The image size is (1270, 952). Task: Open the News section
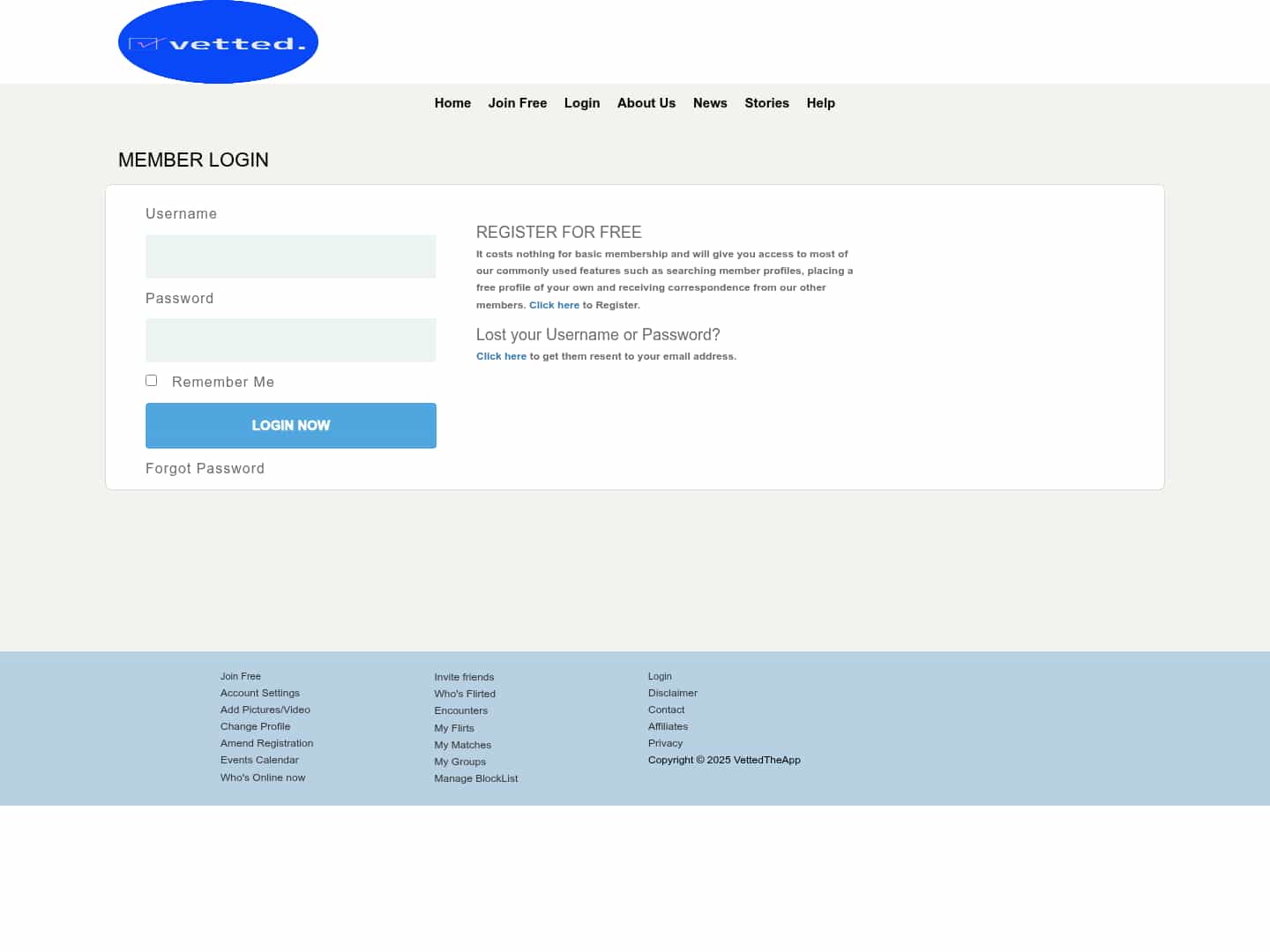pyautogui.click(x=710, y=103)
